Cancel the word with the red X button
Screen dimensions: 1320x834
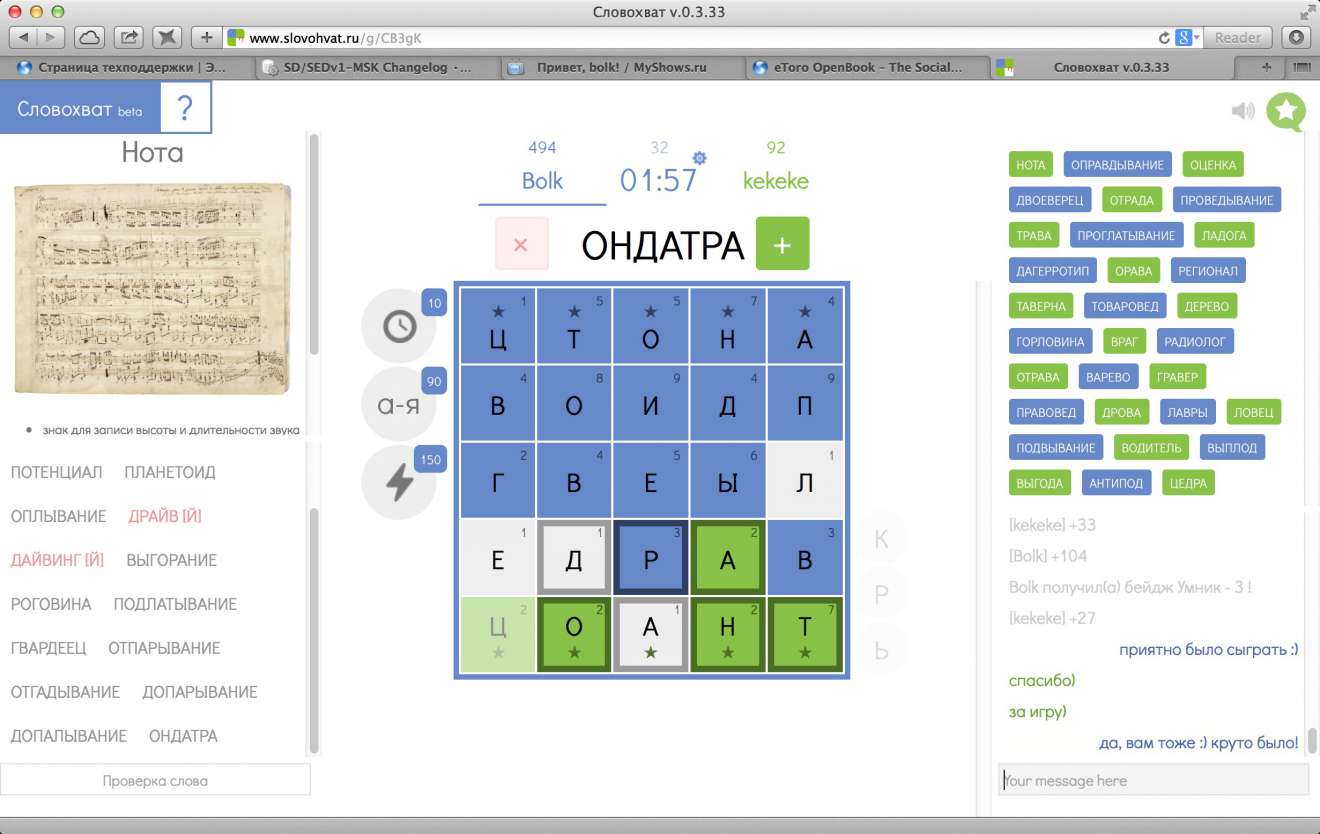point(521,244)
